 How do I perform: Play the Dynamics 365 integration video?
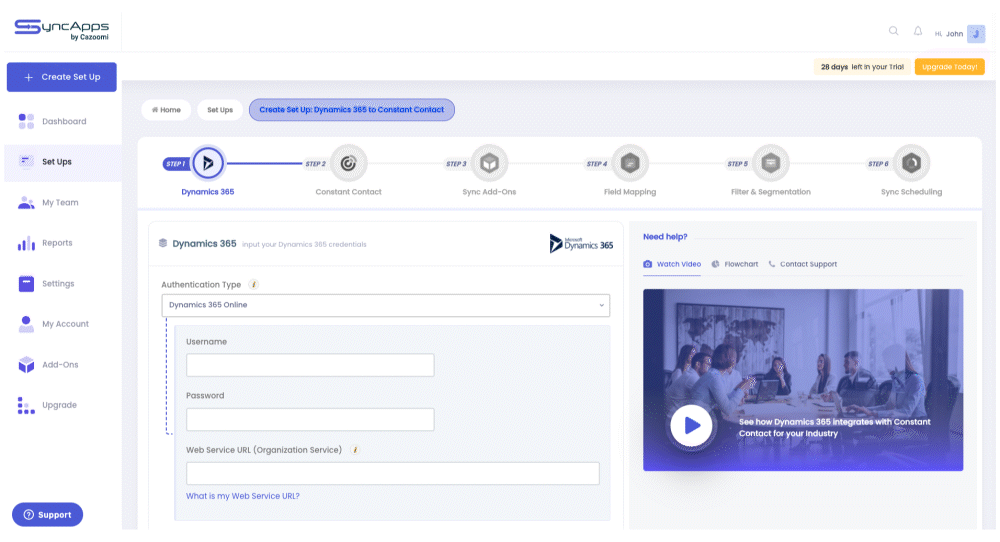[x=691, y=425]
